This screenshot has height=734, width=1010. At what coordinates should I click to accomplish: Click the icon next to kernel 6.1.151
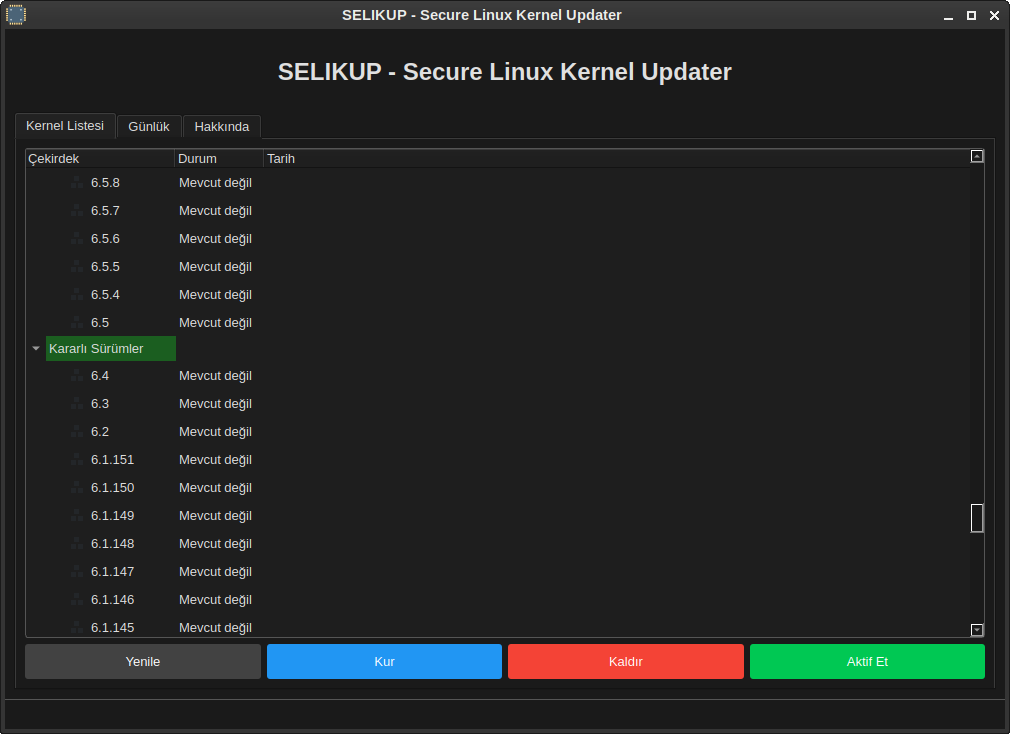pyautogui.click(x=77, y=460)
